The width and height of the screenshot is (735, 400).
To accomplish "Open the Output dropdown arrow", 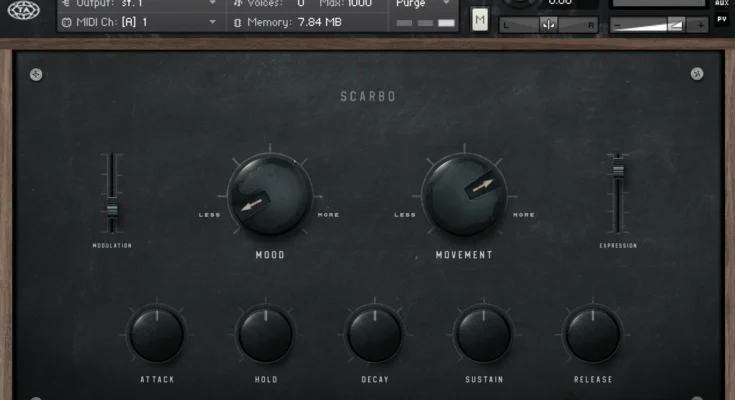I will pyautogui.click(x=212, y=4).
